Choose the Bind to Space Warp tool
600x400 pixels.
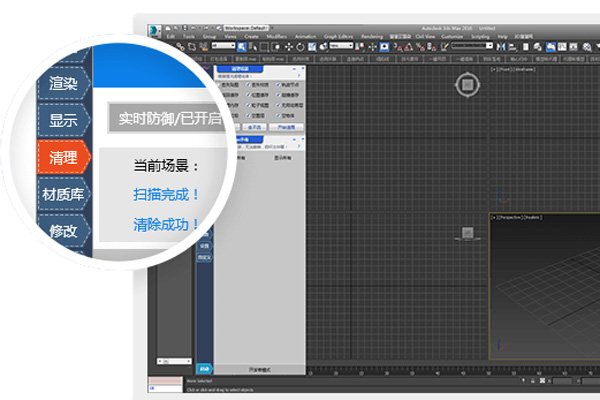tap(203, 46)
